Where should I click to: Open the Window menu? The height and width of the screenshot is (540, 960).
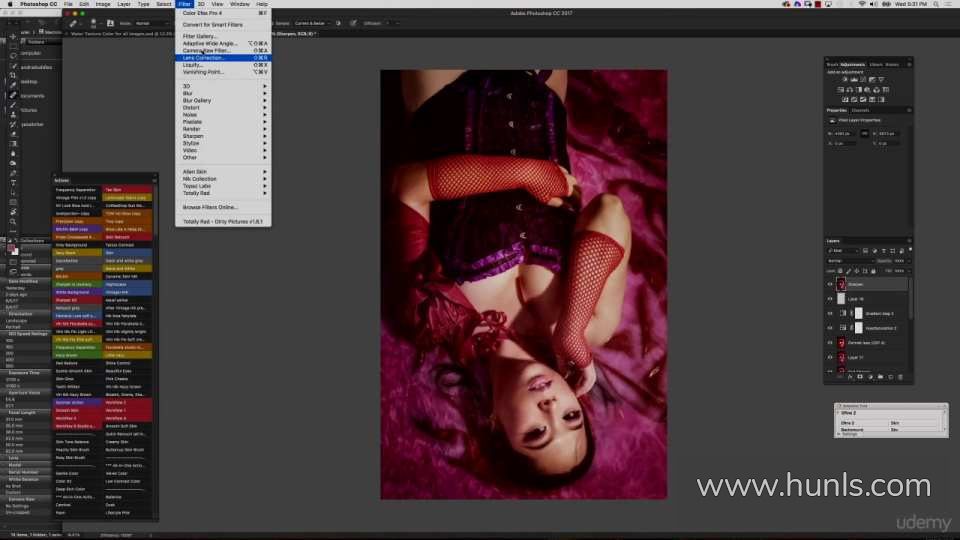coord(240,4)
